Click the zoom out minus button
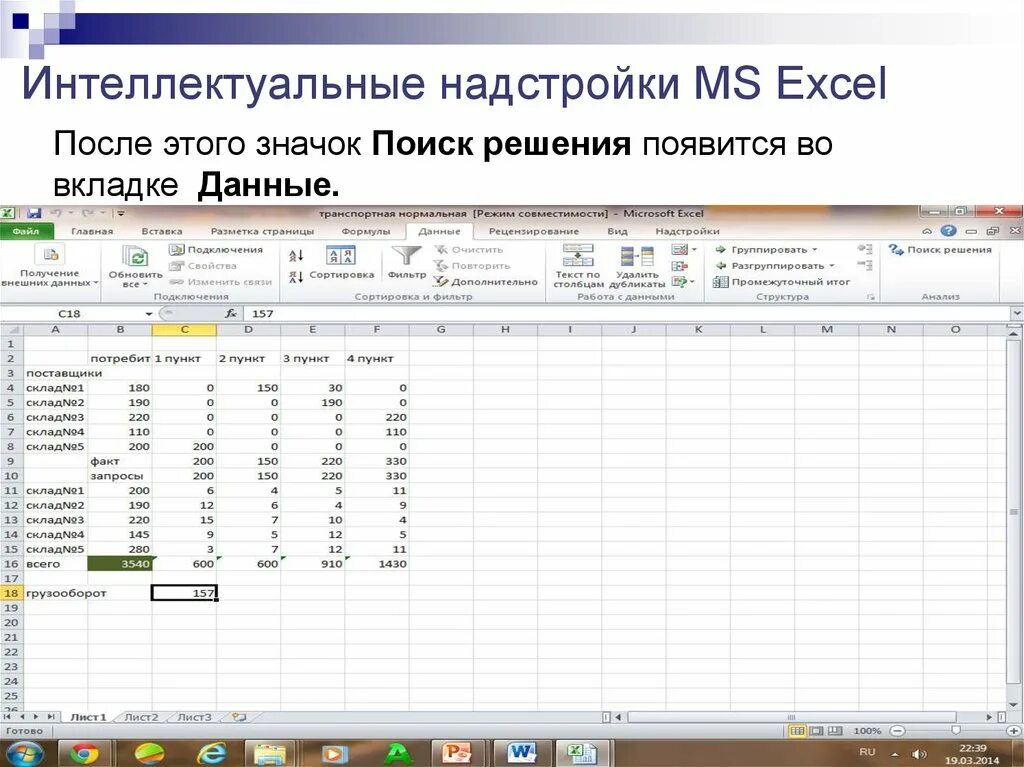 point(898,730)
